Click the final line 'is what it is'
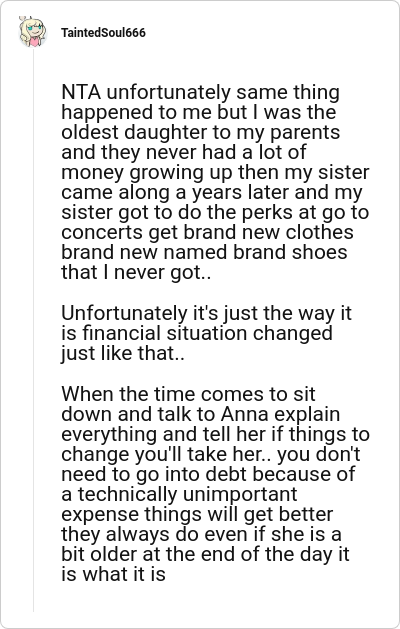400x629 pixels. [114, 574]
